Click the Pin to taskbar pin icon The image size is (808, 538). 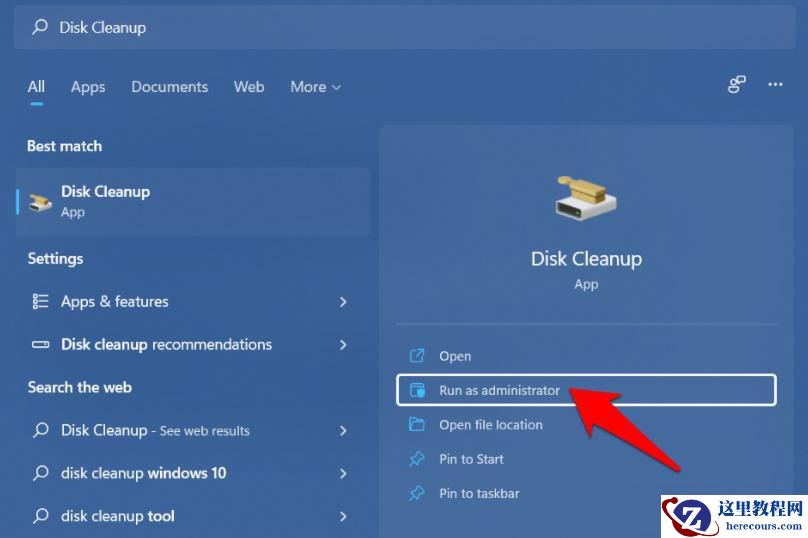(x=416, y=493)
